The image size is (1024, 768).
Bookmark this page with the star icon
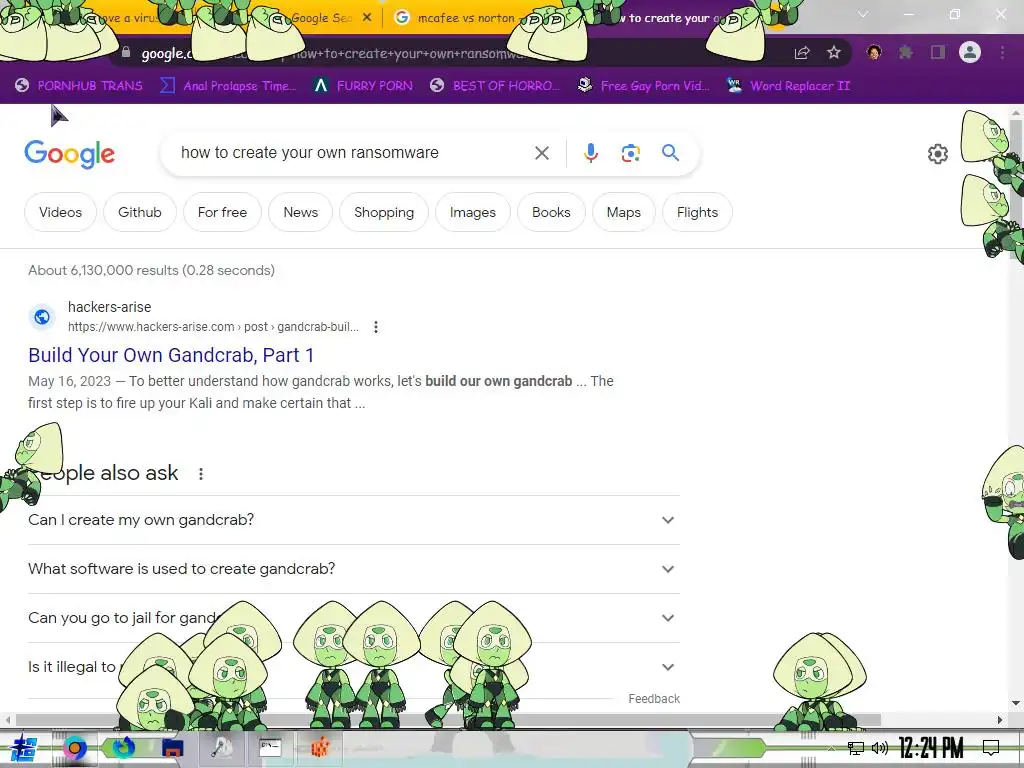click(x=834, y=52)
